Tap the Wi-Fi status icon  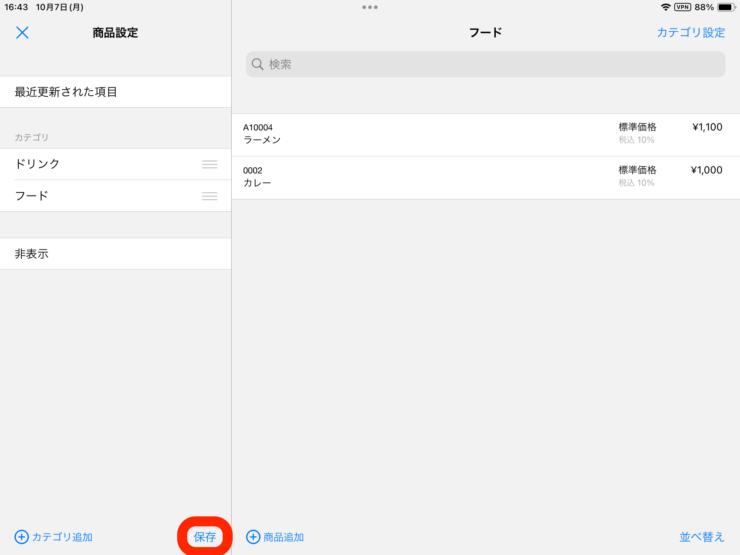(665, 7)
